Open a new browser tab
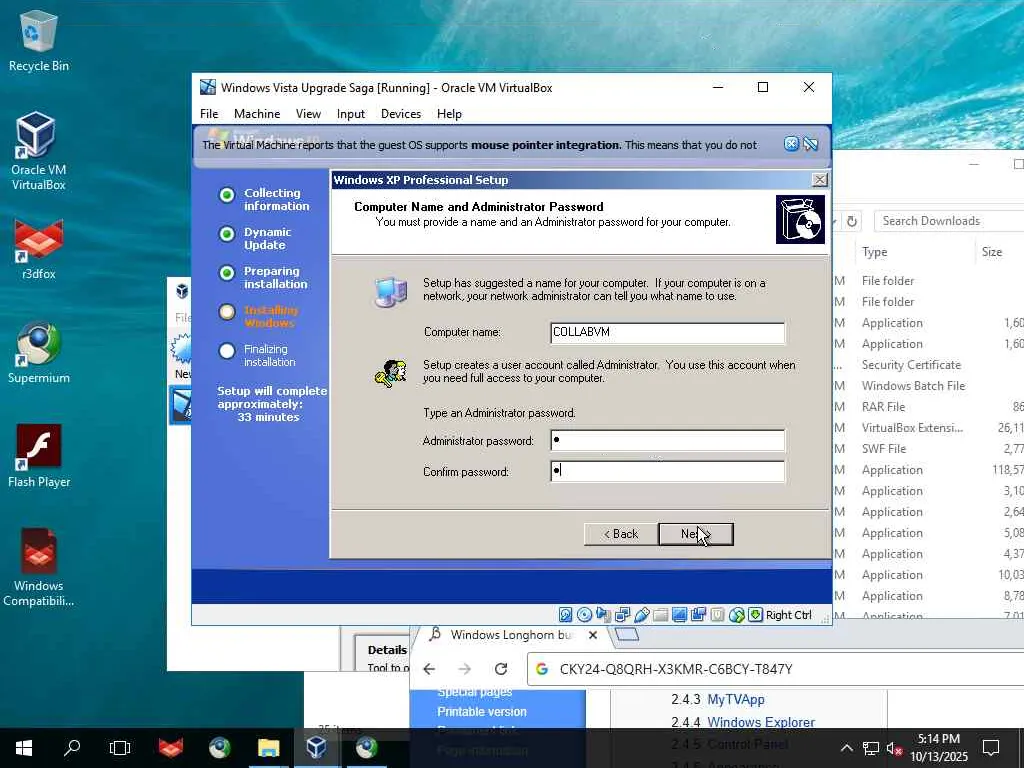Screen dimensions: 1024x768 pyautogui.click(x=626, y=634)
